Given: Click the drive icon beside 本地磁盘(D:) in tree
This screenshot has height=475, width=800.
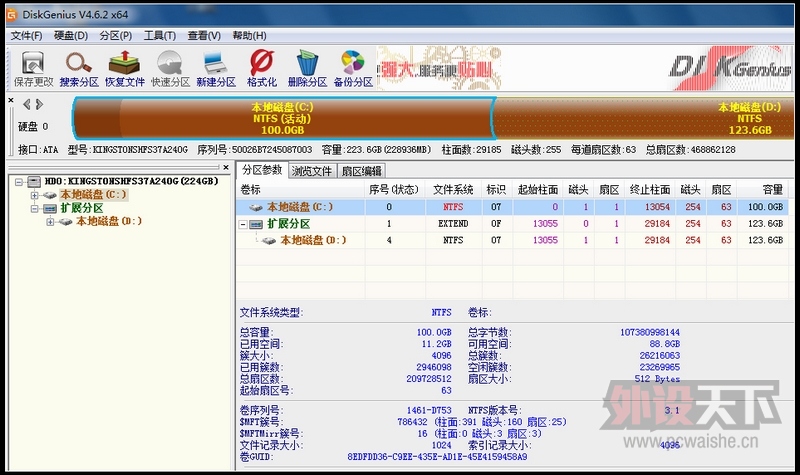Looking at the screenshot, I should [x=65, y=221].
